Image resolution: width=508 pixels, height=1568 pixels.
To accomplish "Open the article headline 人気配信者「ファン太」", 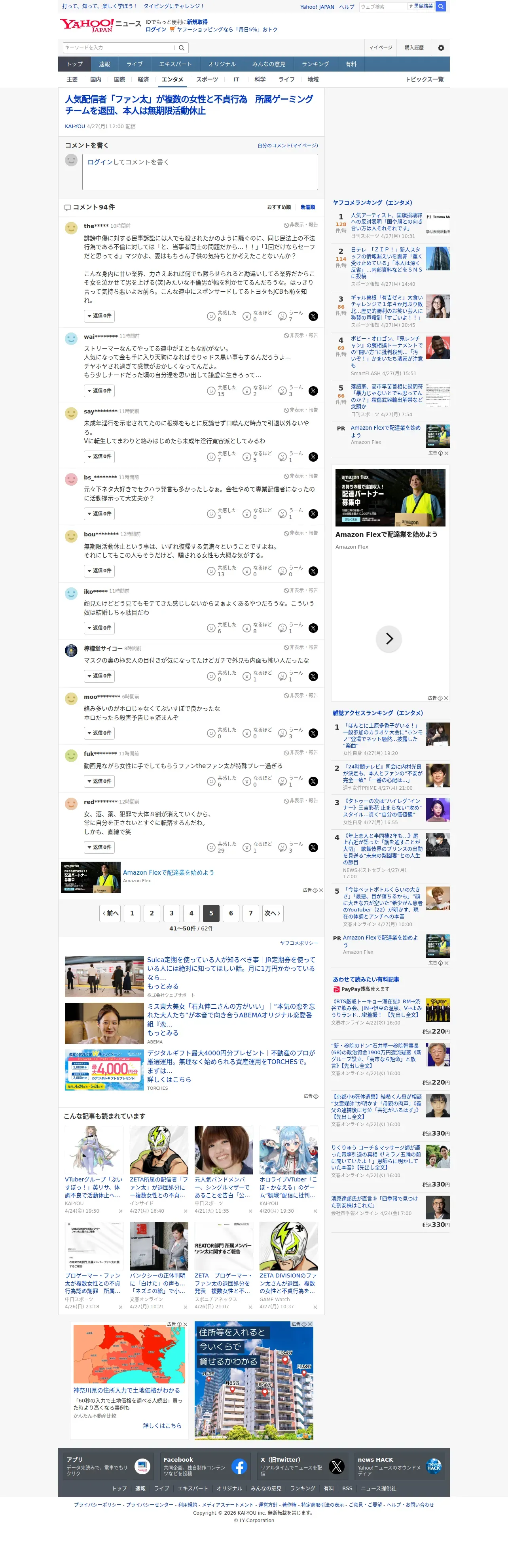I will point(190,105).
